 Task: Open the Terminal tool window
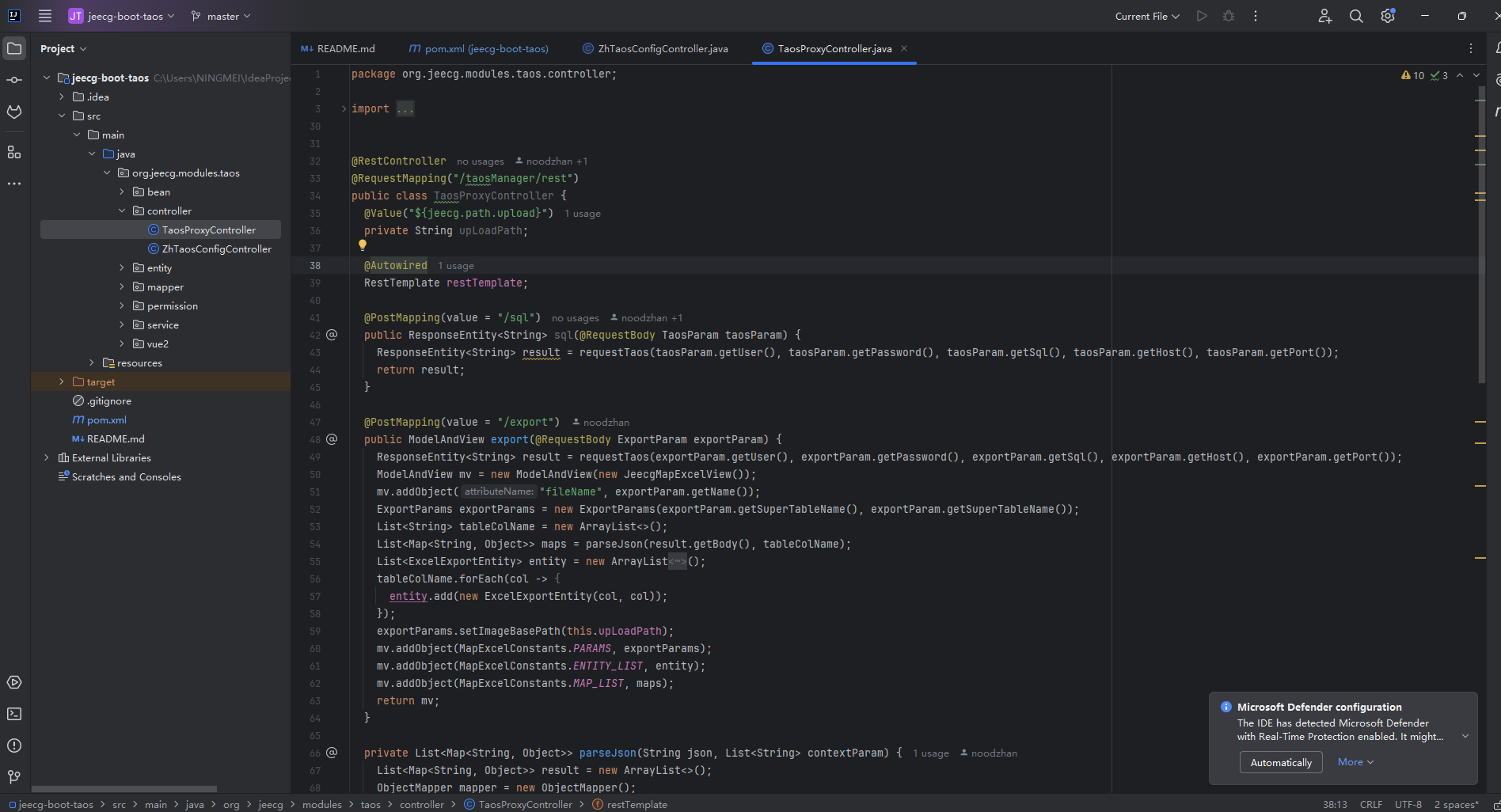pyautogui.click(x=14, y=714)
